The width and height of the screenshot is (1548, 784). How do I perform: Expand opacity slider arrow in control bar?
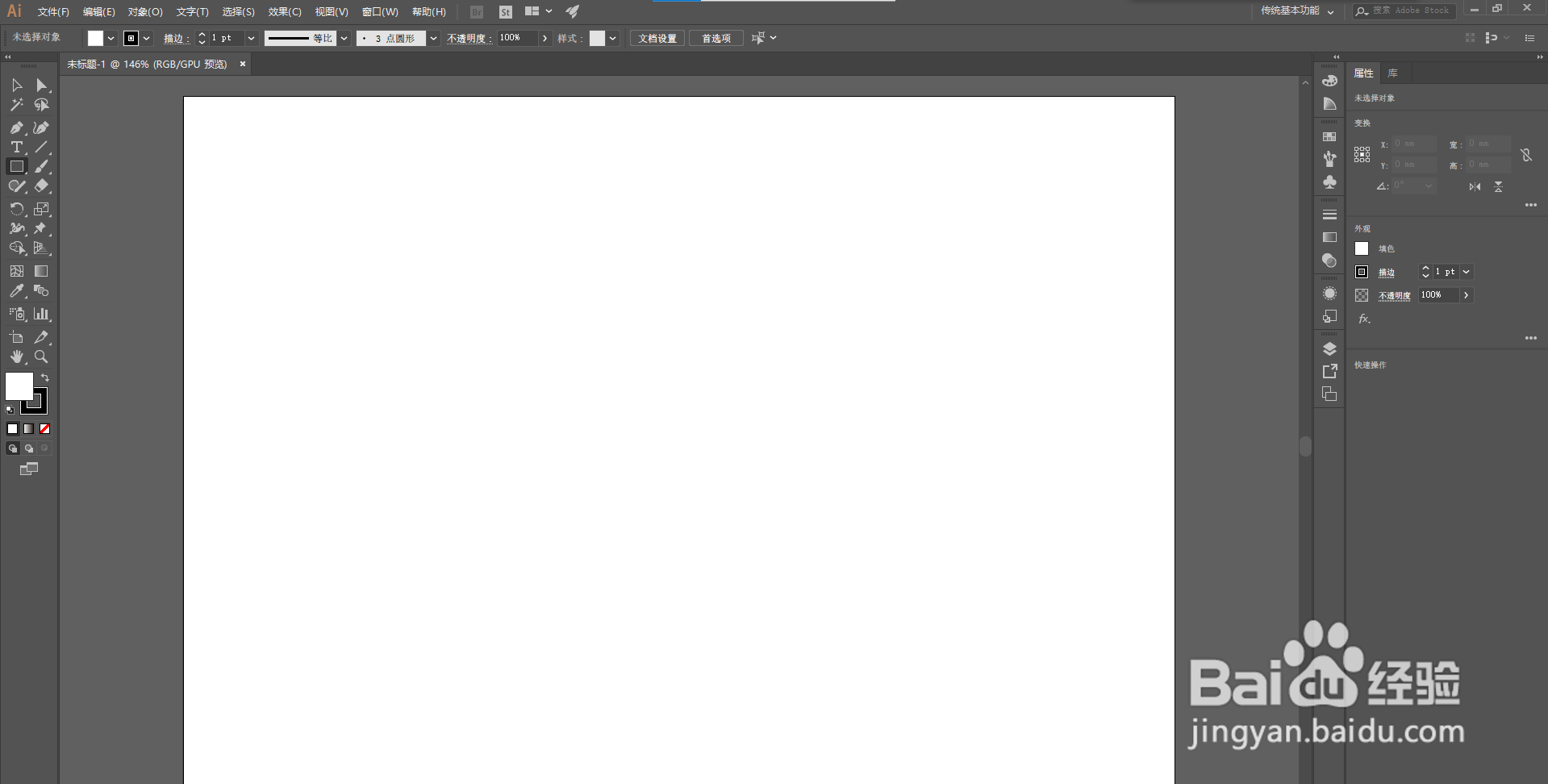pyautogui.click(x=545, y=38)
